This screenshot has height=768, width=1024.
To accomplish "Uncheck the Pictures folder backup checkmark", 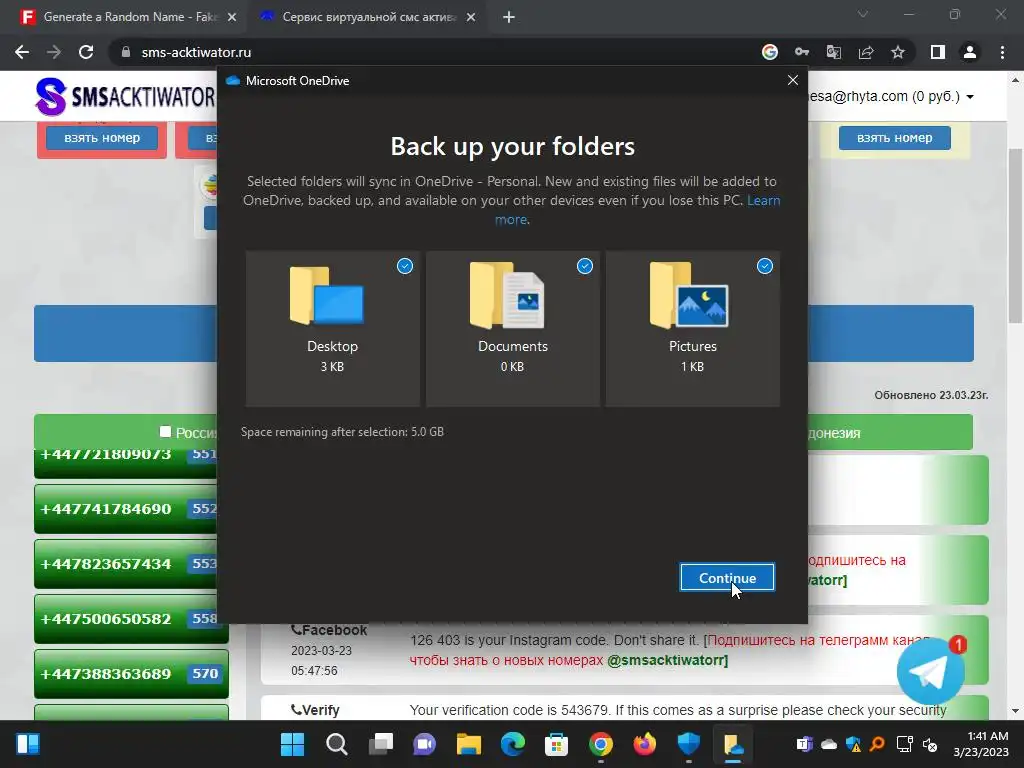I will point(765,266).
